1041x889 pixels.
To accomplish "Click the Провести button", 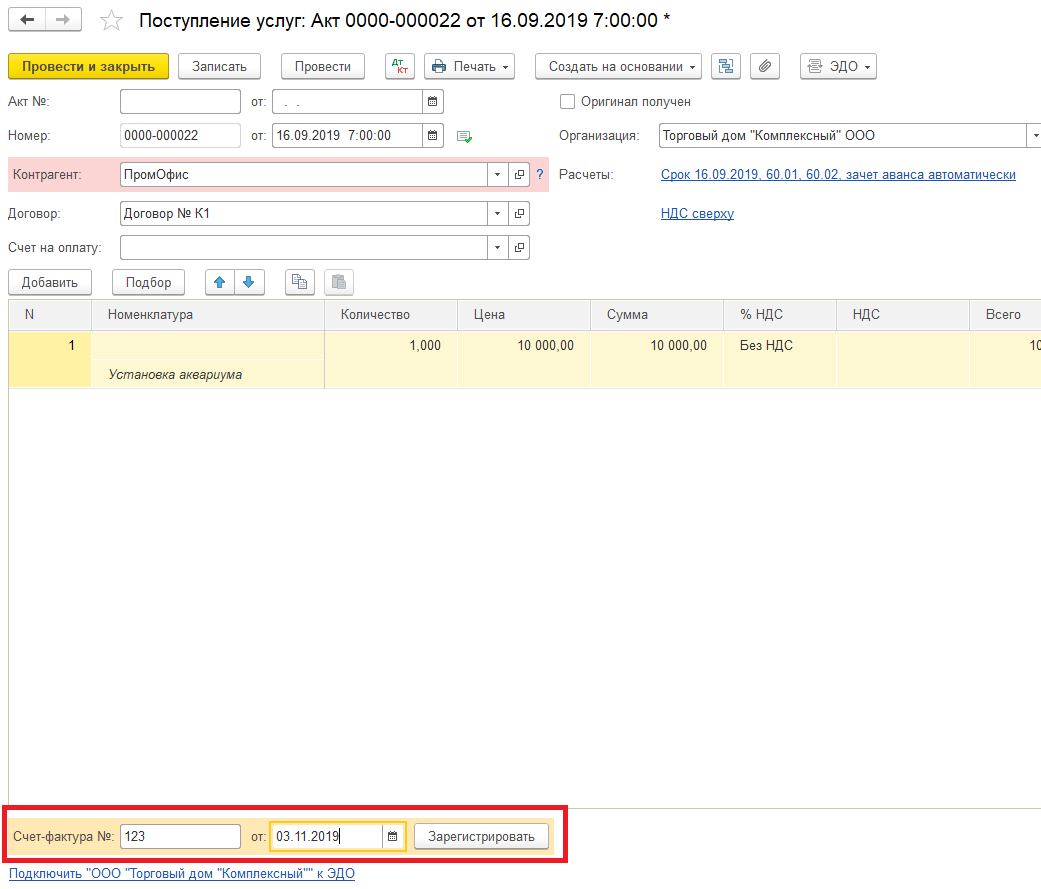I will pyautogui.click(x=323, y=66).
